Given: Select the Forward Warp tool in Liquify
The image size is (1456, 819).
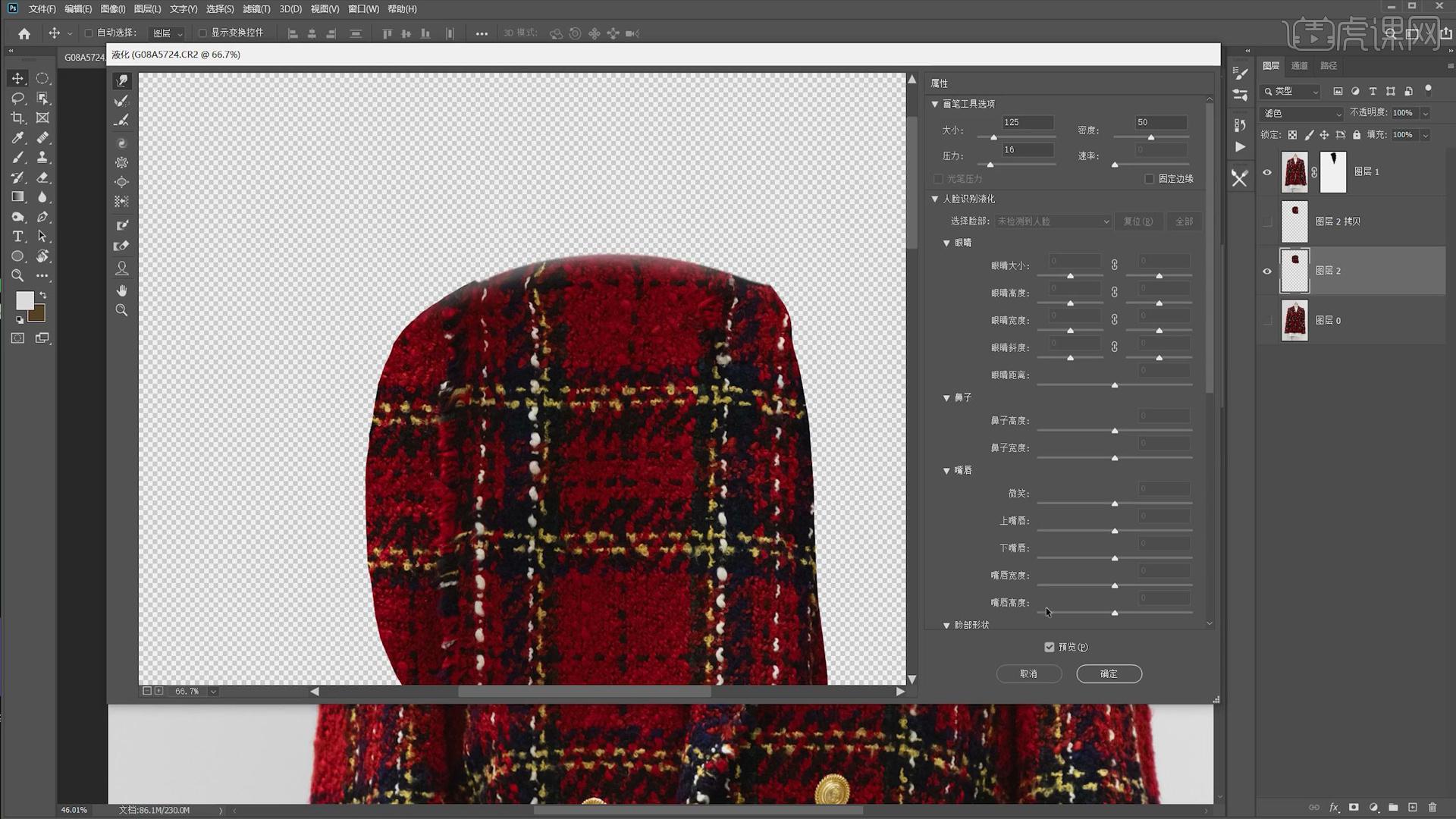Looking at the screenshot, I should tap(122, 80).
